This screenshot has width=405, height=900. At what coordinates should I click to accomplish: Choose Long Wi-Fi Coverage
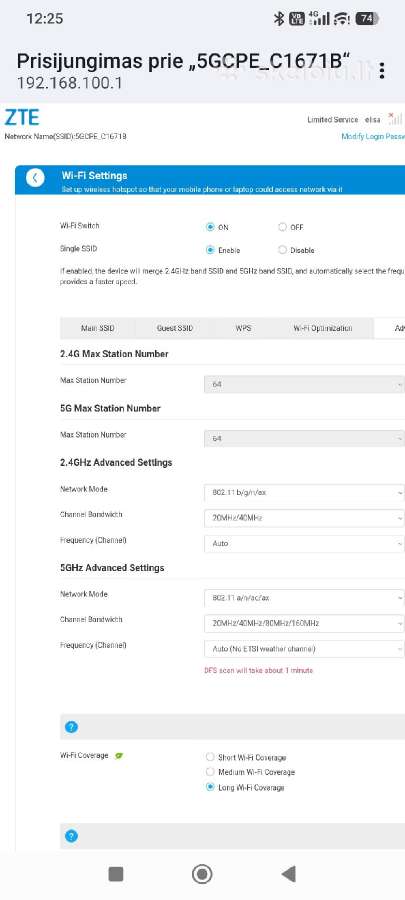[210, 787]
